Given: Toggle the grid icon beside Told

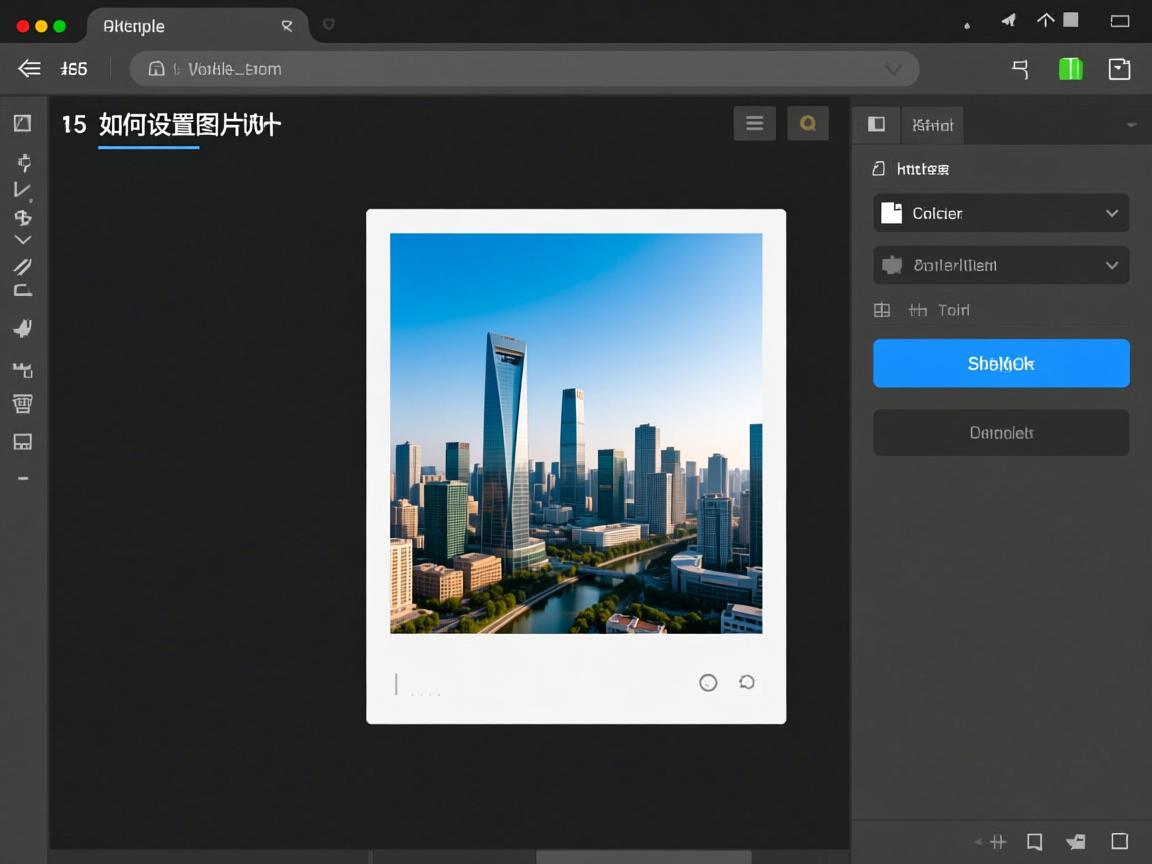Looking at the screenshot, I should [882, 310].
